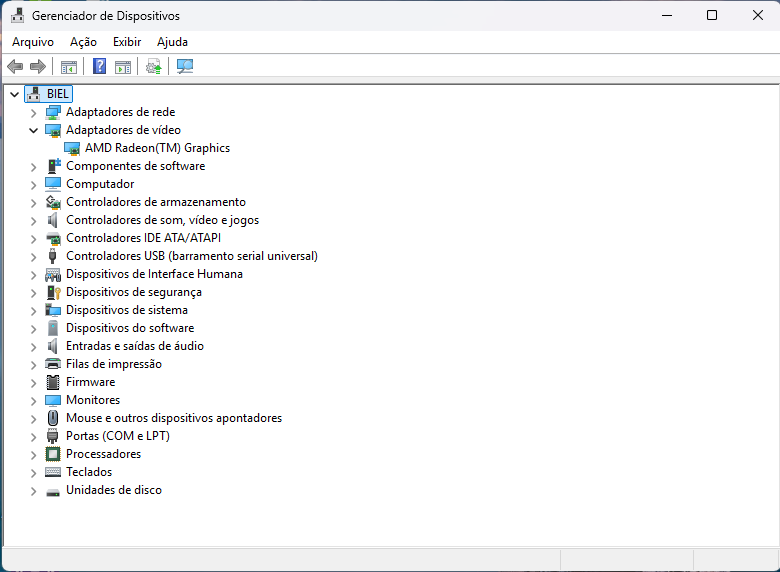The image size is (780, 572).
Task: Expand Controladores de som, vídeo e jogos chevron
Action: (33, 221)
